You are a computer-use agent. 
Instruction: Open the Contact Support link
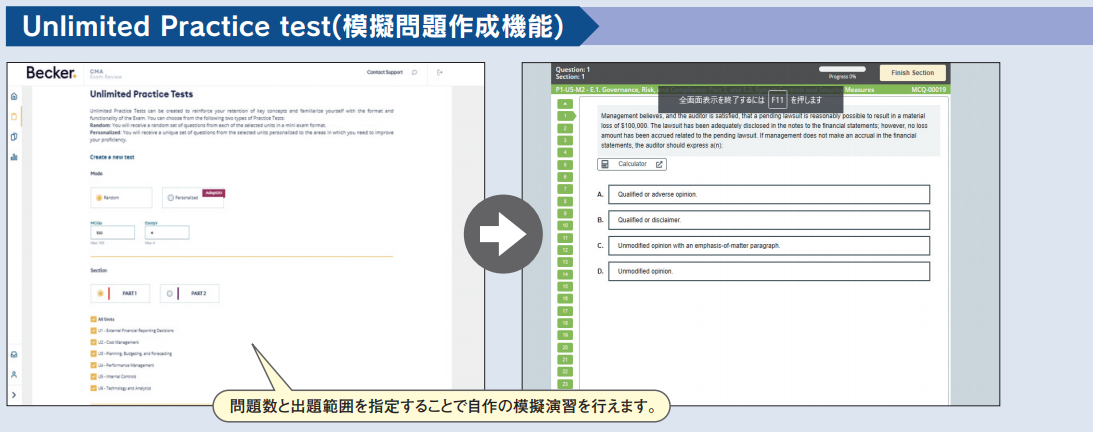[x=384, y=72]
